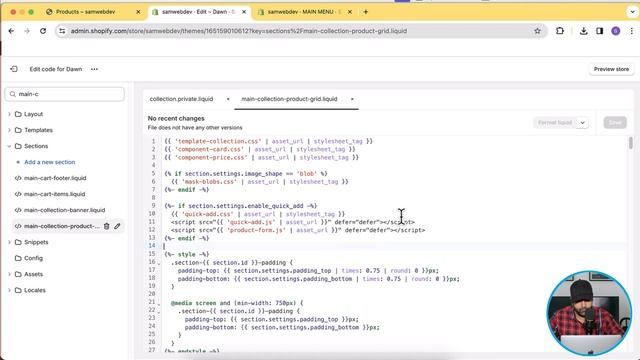Reload the current page

(x=43, y=31)
